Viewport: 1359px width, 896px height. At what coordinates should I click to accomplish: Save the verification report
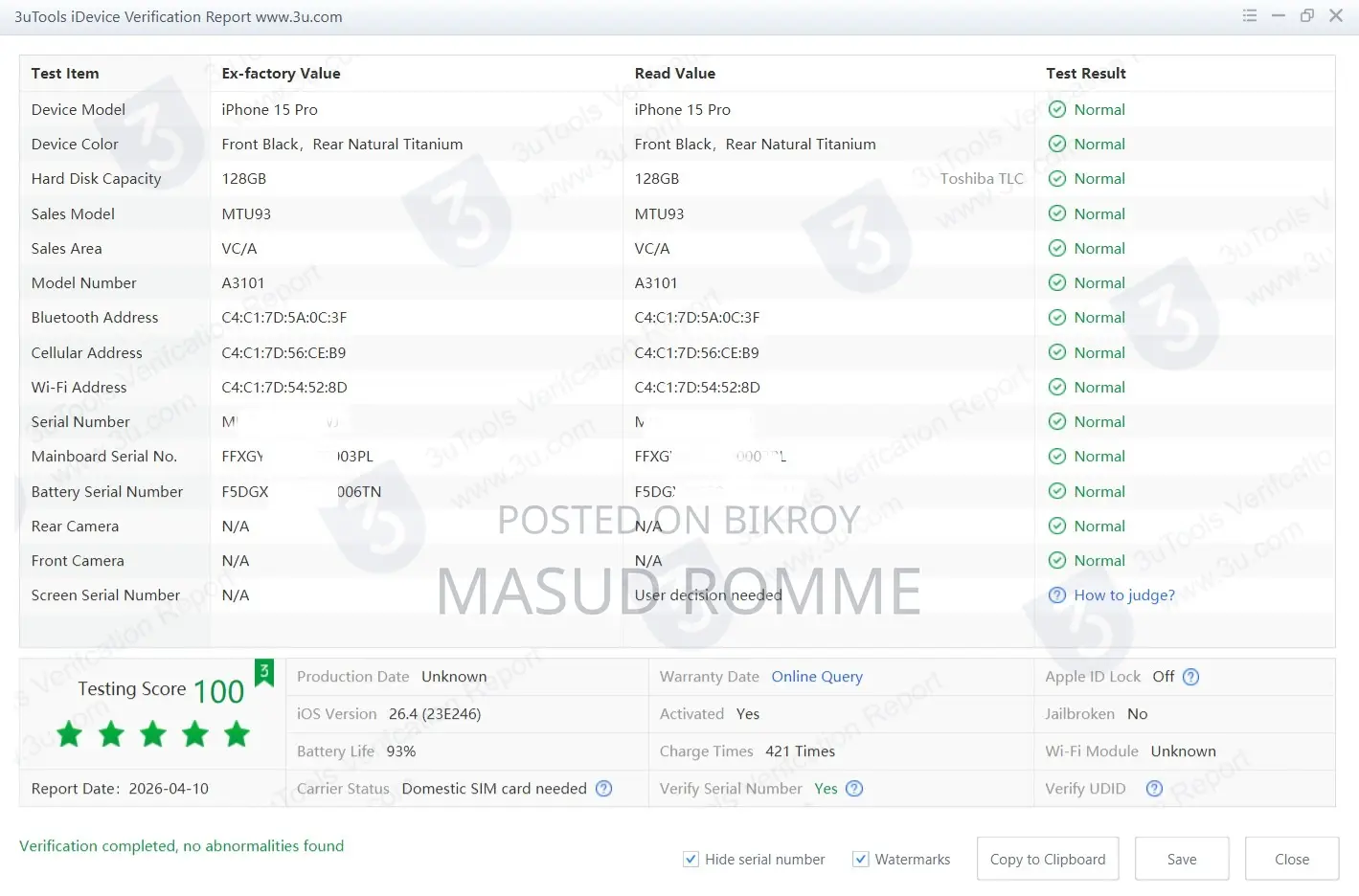(x=1182, y=860)
